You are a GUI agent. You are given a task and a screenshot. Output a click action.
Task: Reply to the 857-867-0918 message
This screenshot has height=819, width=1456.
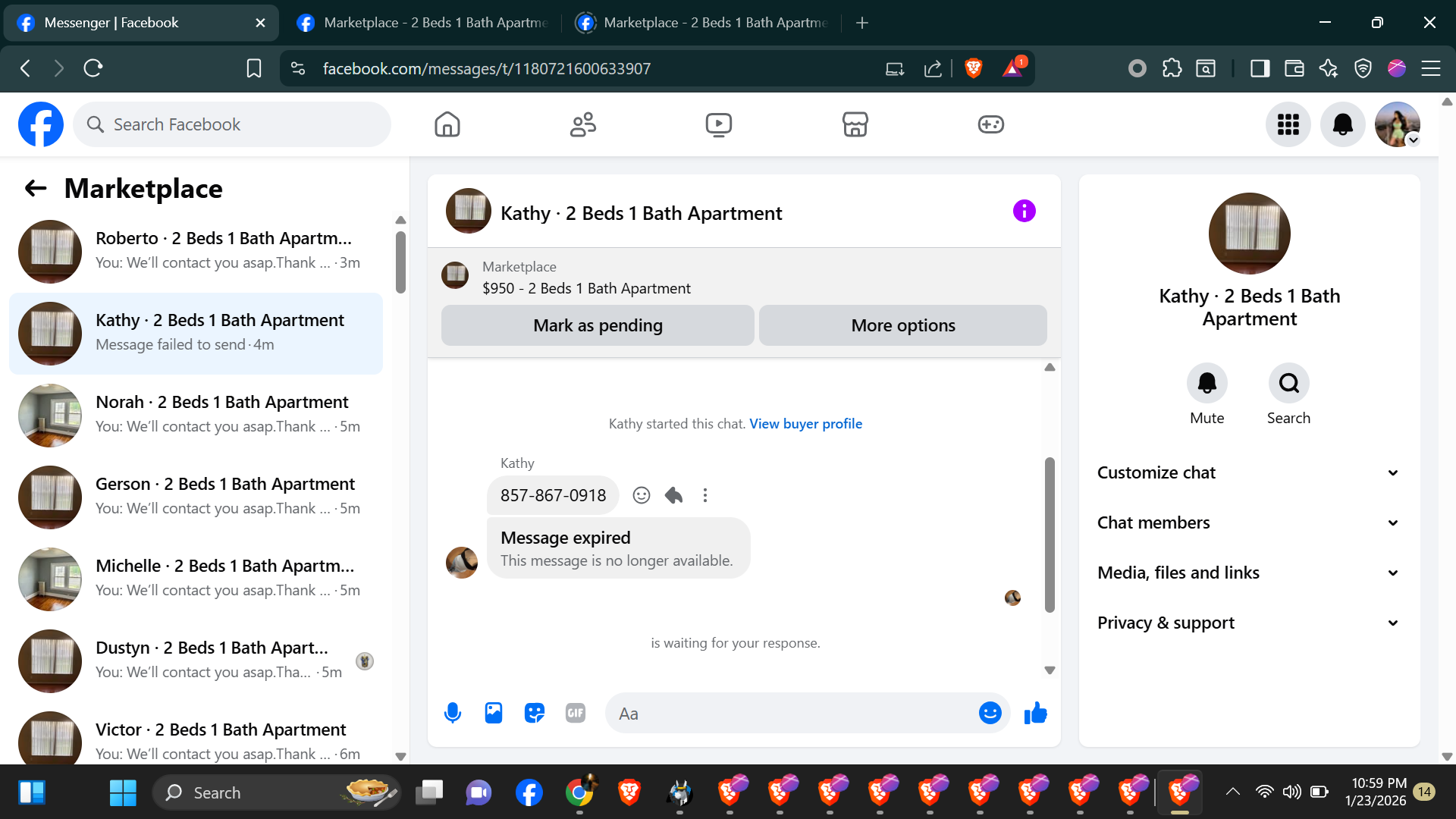673,495
